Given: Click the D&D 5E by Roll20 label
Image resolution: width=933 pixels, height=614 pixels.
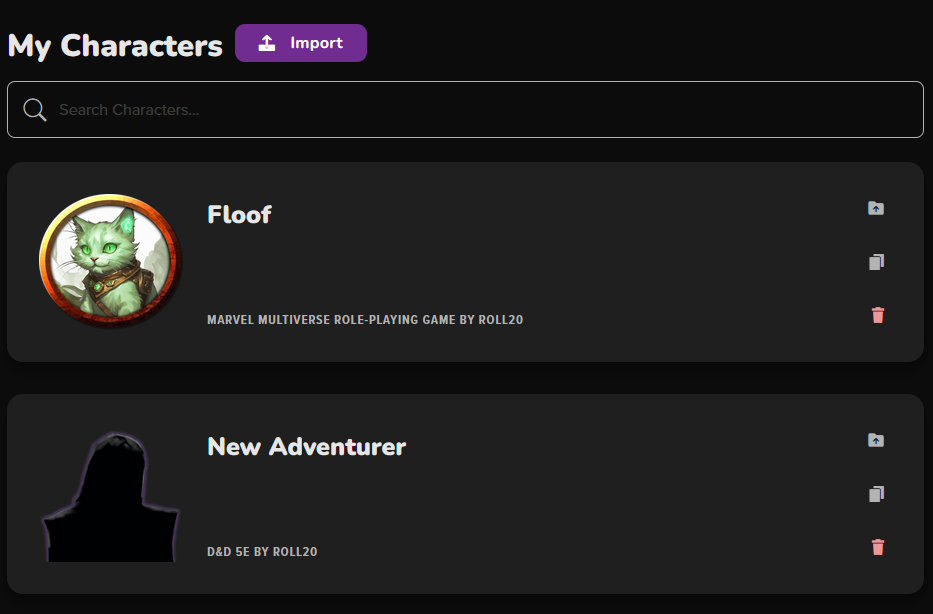Looking at the screenshot, I should click(262, 552).
